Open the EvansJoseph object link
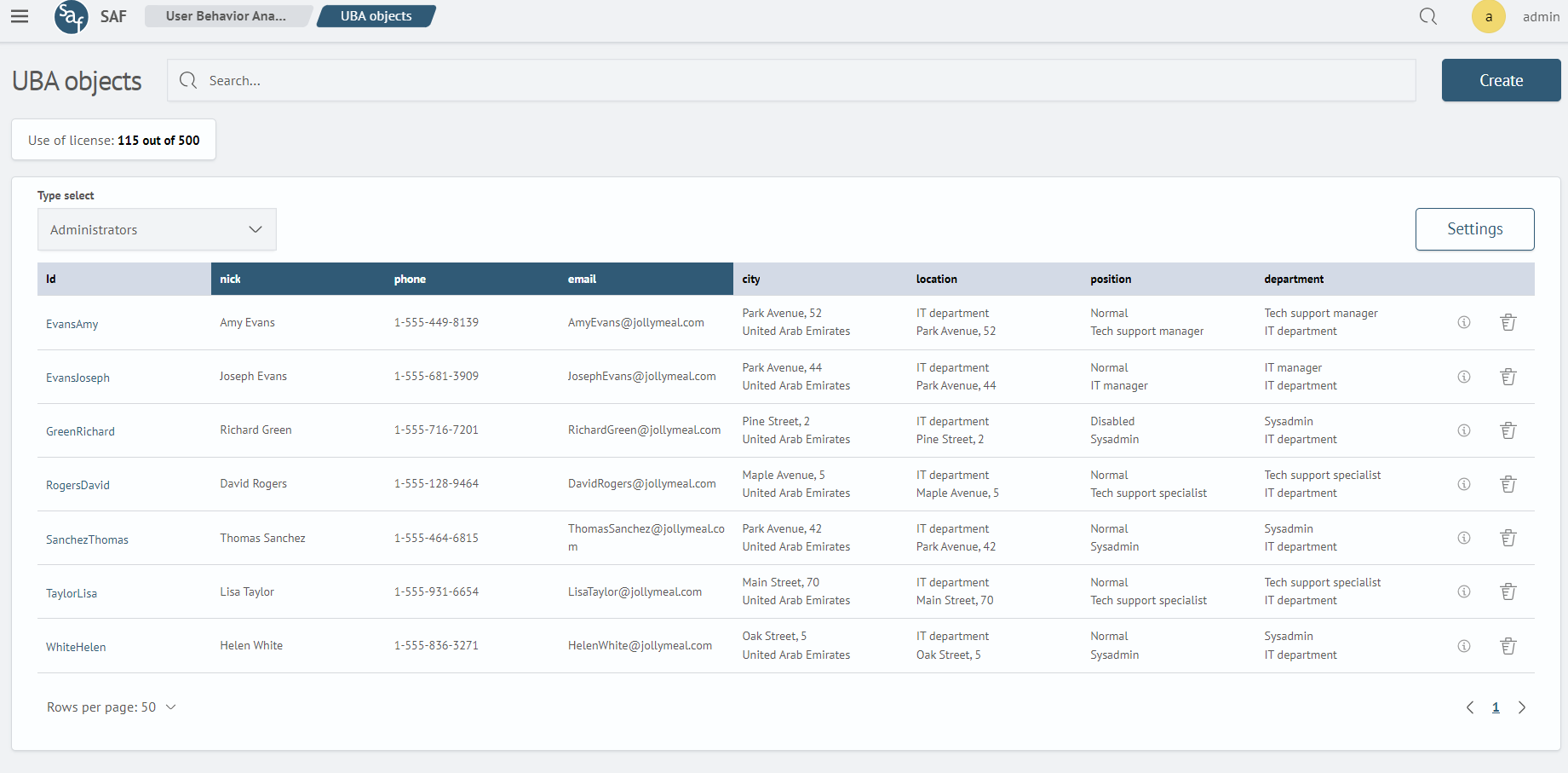 (78, 378)
